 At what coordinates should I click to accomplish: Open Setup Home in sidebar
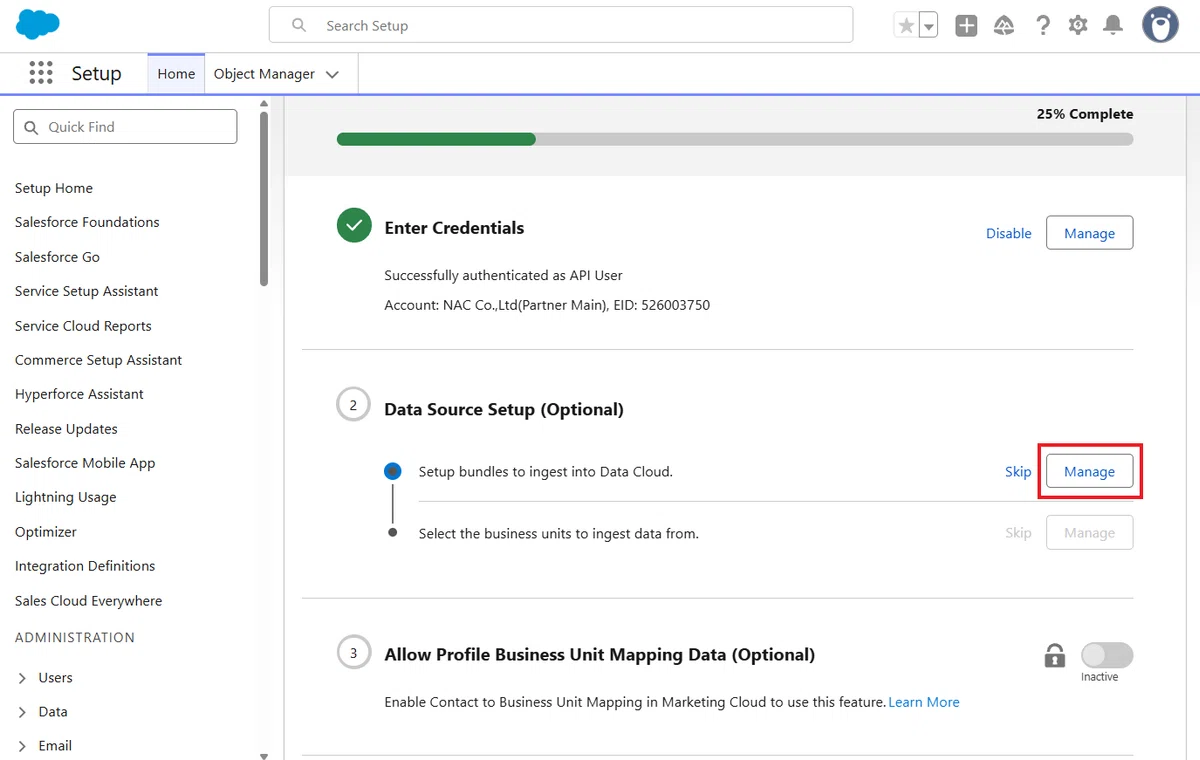coord(54,188)
